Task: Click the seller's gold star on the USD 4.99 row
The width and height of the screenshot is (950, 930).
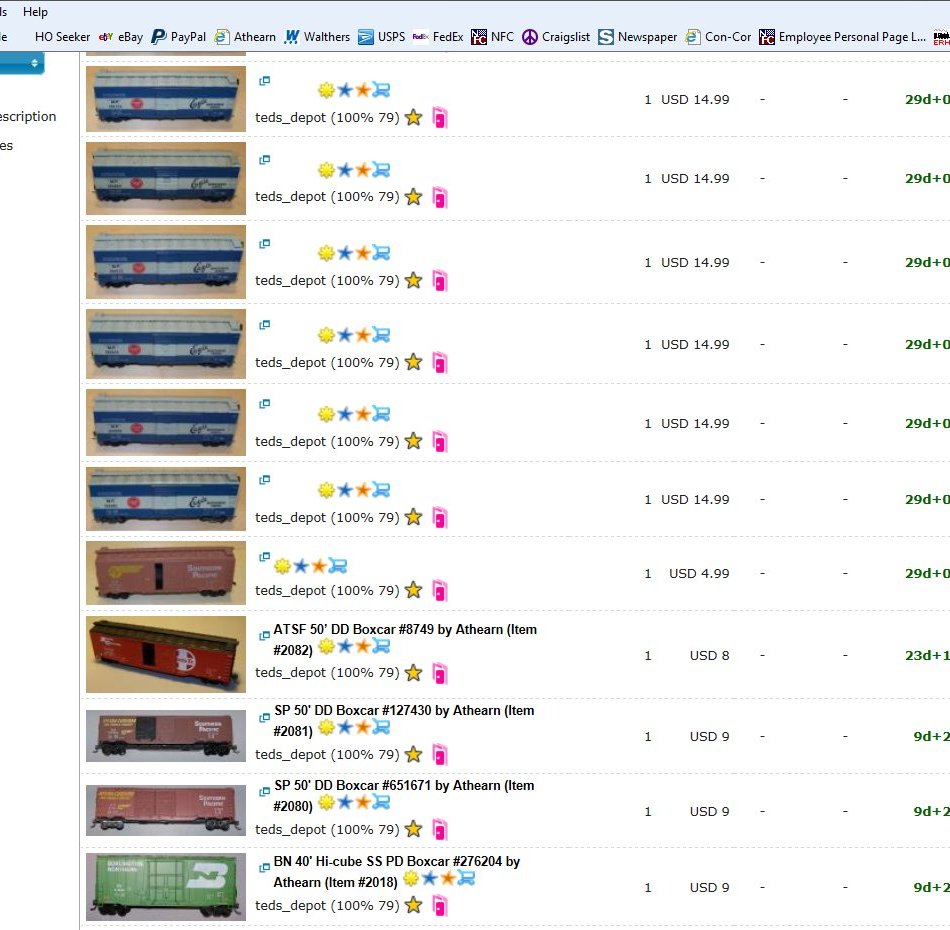Action: (414, 590)
